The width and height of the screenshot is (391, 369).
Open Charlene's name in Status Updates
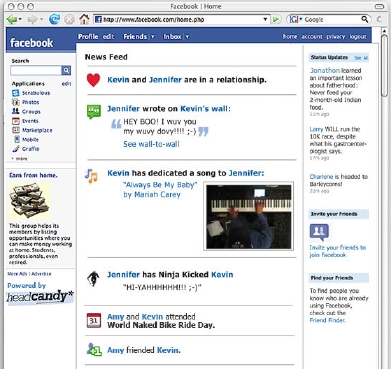[321, 177]
